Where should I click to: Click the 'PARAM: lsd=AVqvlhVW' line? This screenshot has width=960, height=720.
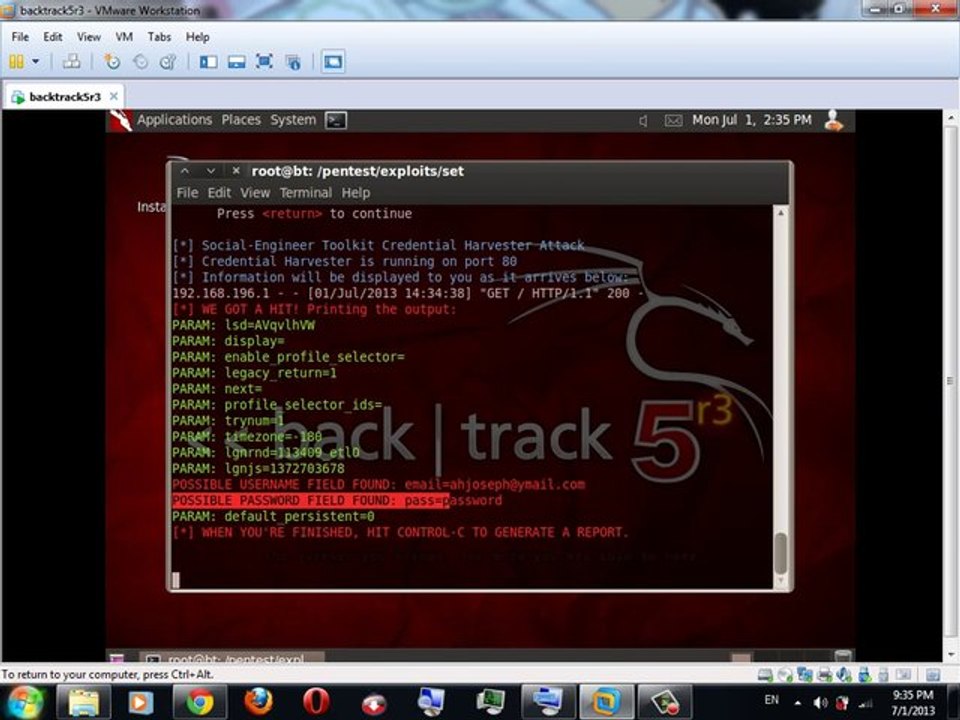point(244,325)
